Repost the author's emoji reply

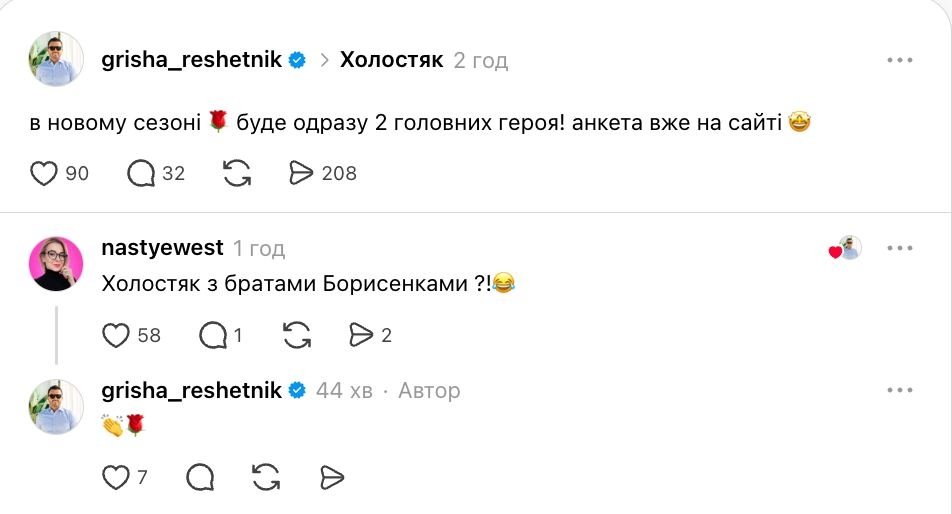266,478
